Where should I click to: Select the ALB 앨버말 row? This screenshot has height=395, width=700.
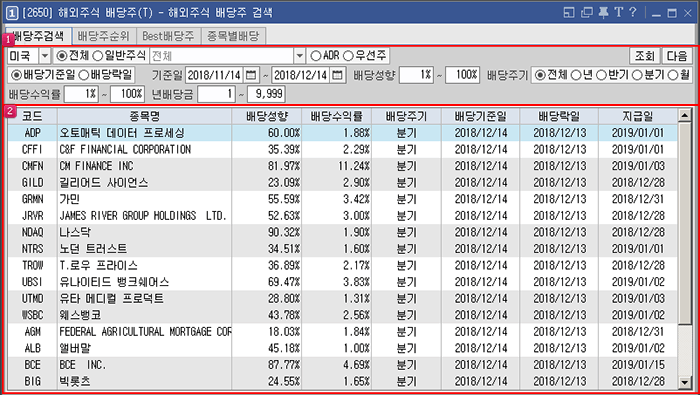point(342,348)
